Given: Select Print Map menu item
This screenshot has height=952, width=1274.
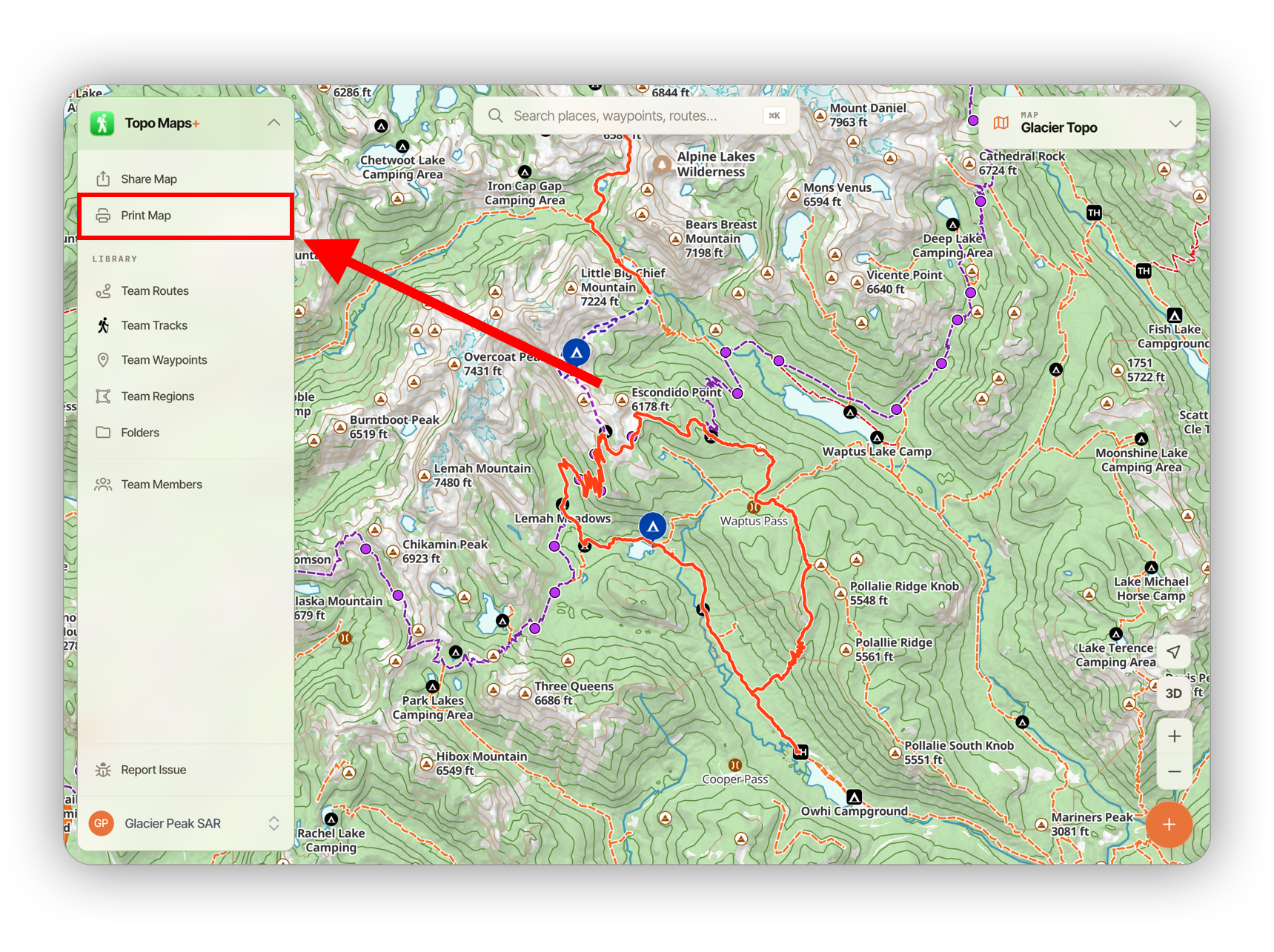Looking at the screenshot, I should pos(185,216).
